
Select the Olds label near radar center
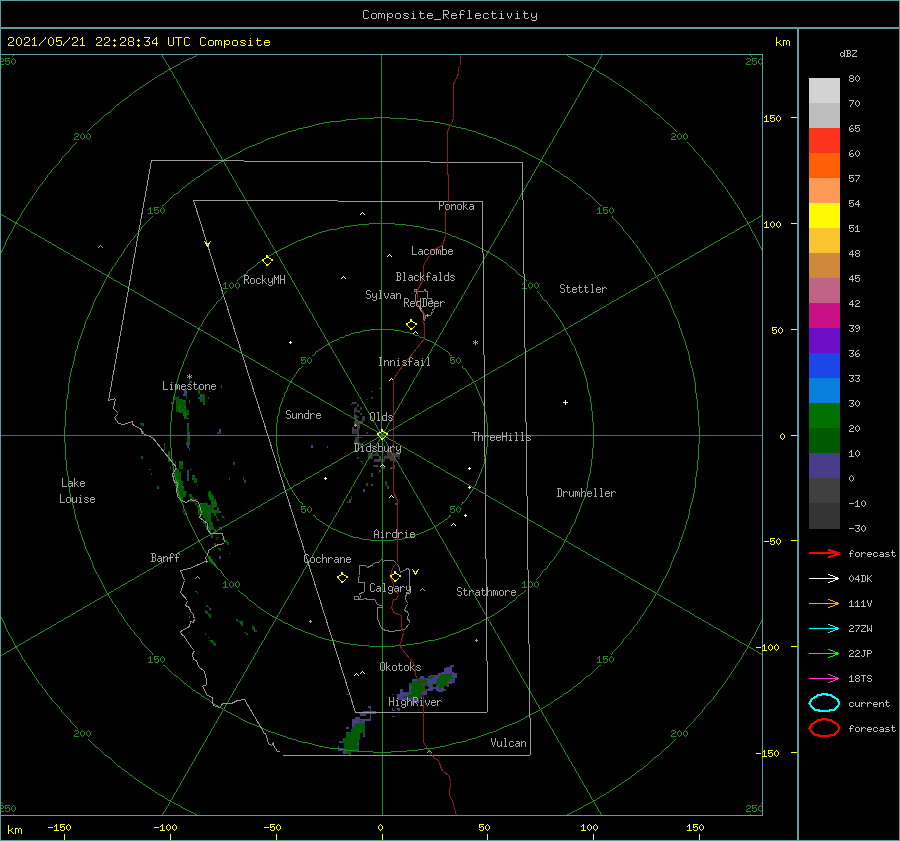[381, 417]
